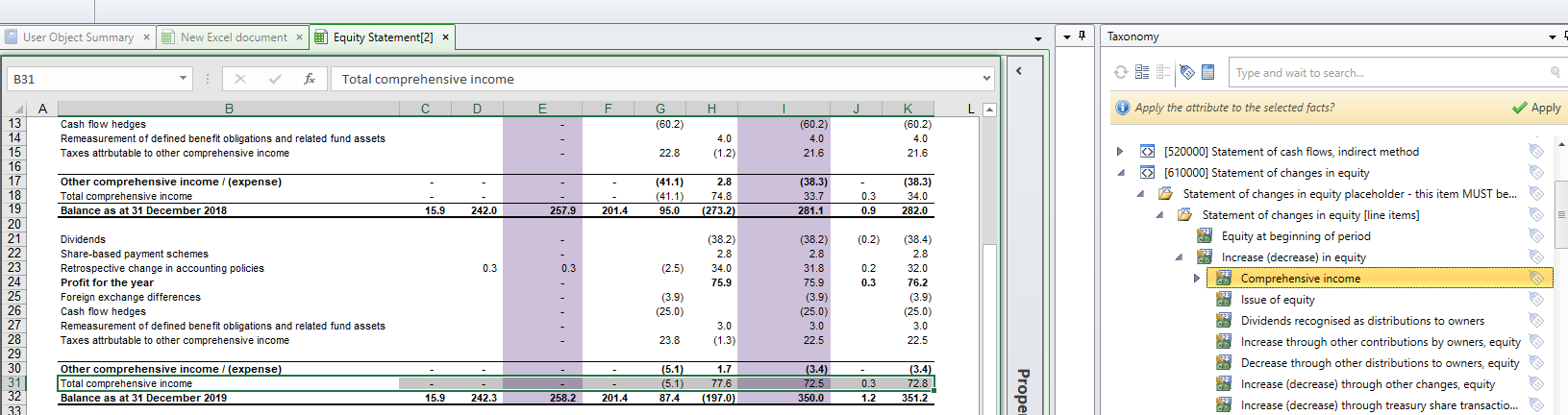Image resolution: width=1568 pixels, height=415 pixels.
Task: Collapse Statement of changes in equity placeholder node
Action: click(x=1140, y=194)
